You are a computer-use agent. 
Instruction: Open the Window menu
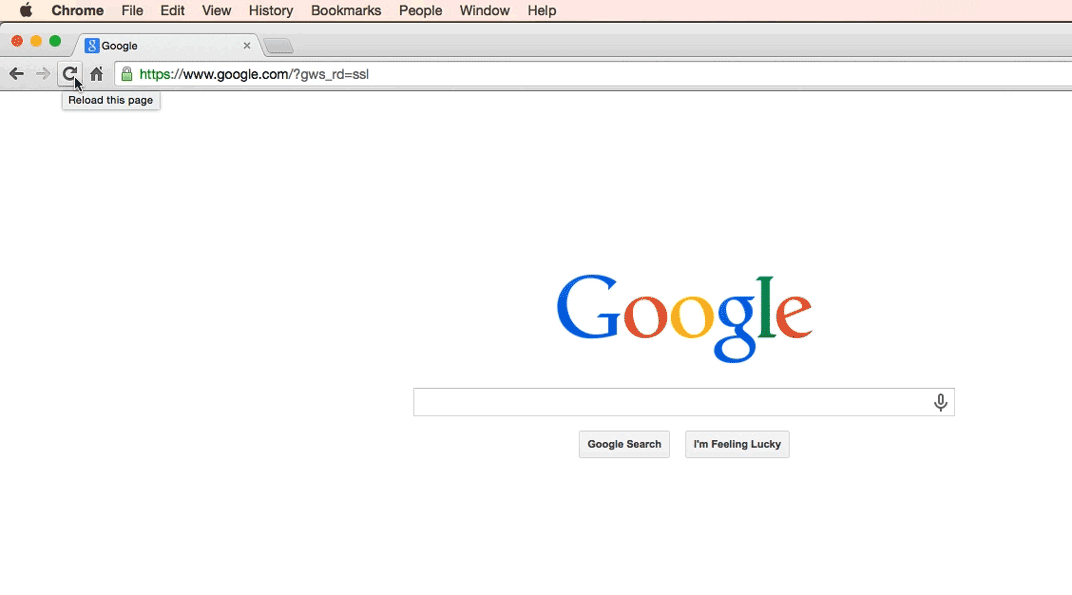coord(484,10)
